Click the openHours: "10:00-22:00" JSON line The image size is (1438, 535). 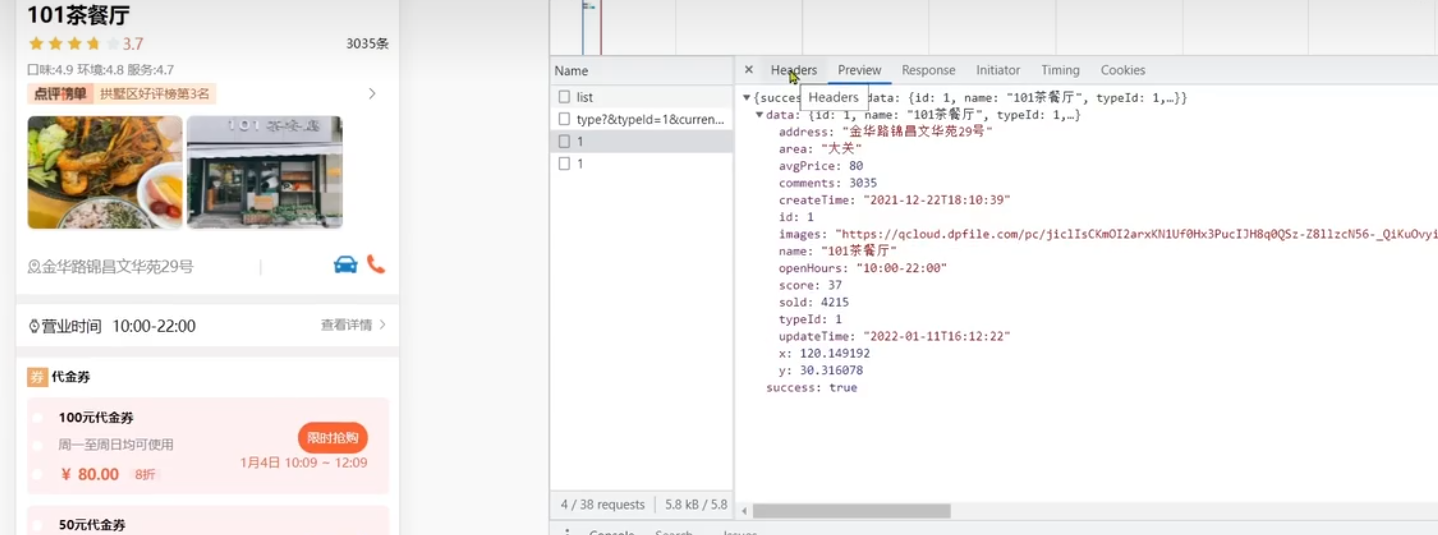tap(863, 268)
